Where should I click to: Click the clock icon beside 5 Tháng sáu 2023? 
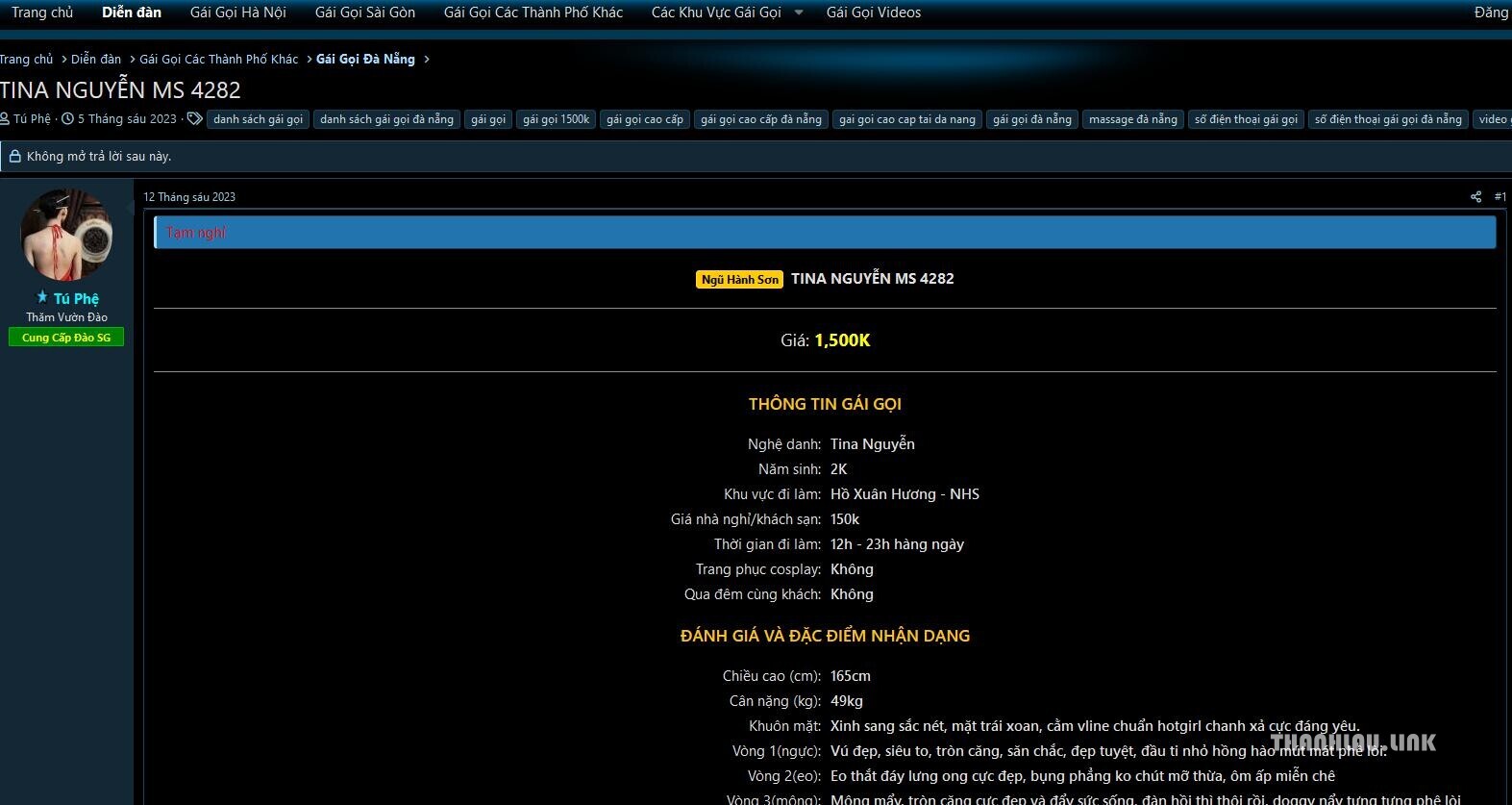[x=67, y=119]
